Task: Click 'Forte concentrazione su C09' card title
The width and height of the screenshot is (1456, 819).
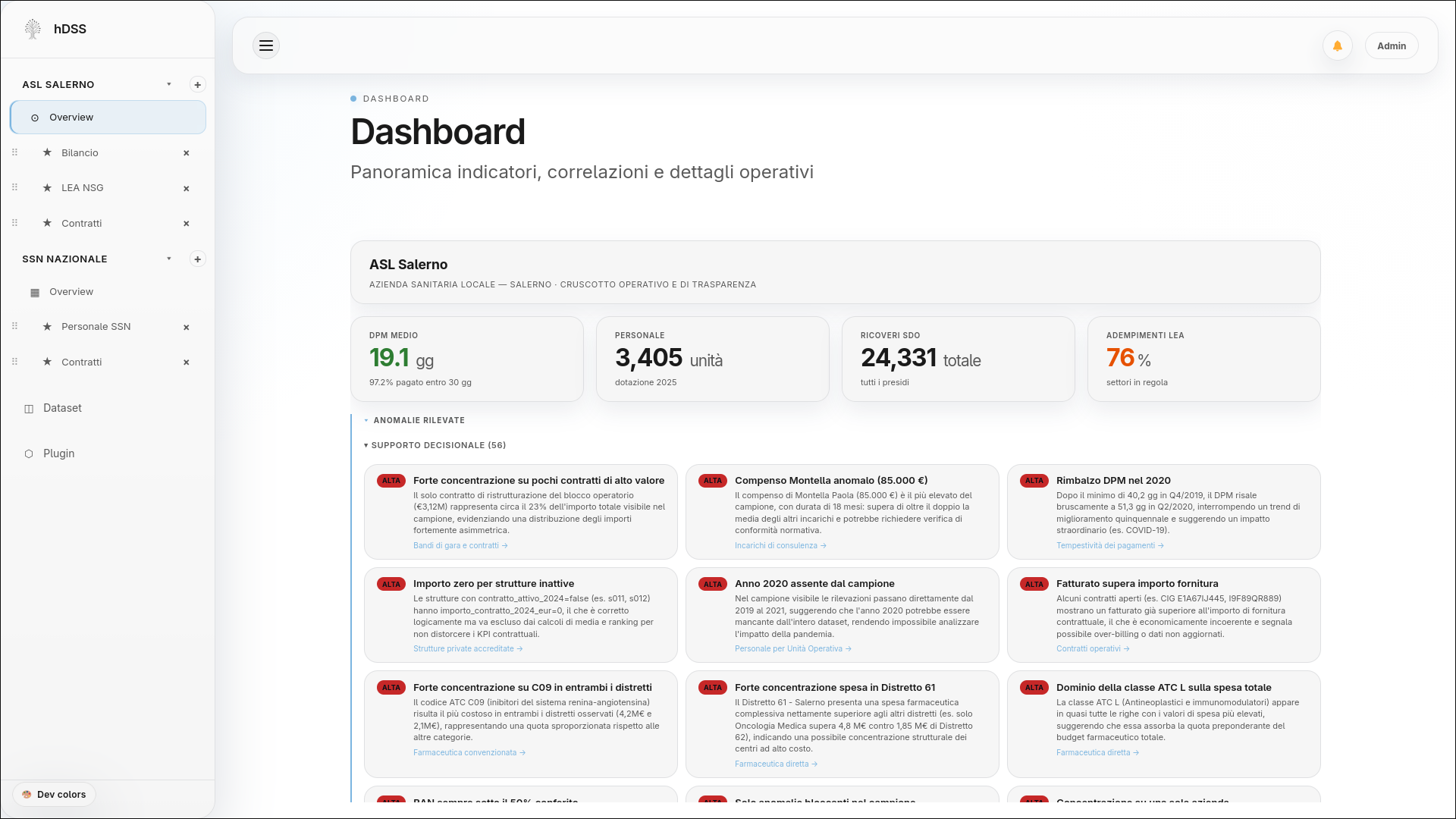Action: 532,688
